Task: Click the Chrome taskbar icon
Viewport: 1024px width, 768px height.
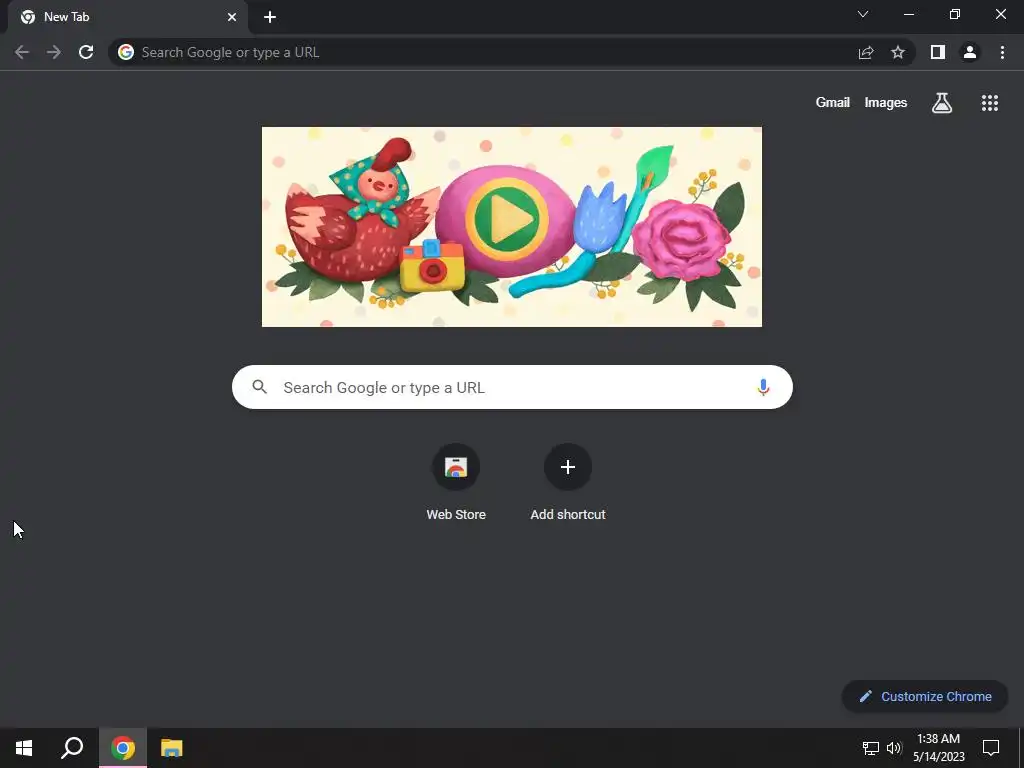Action: coord(123,748)
